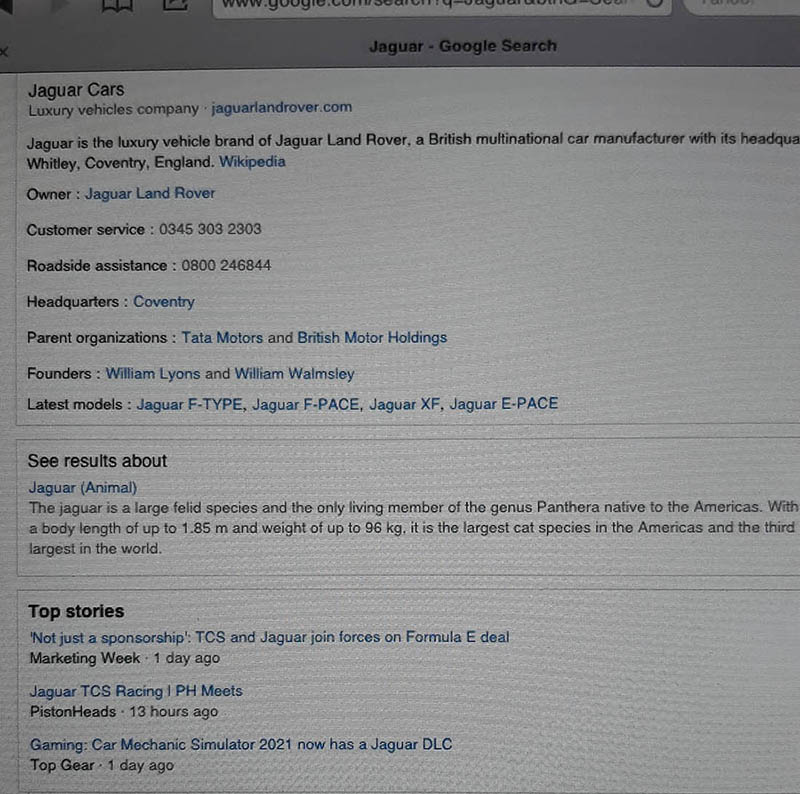800x794 pixels.
Task: Click the Marketing Week source label
Action: click(x=85, y=658)
